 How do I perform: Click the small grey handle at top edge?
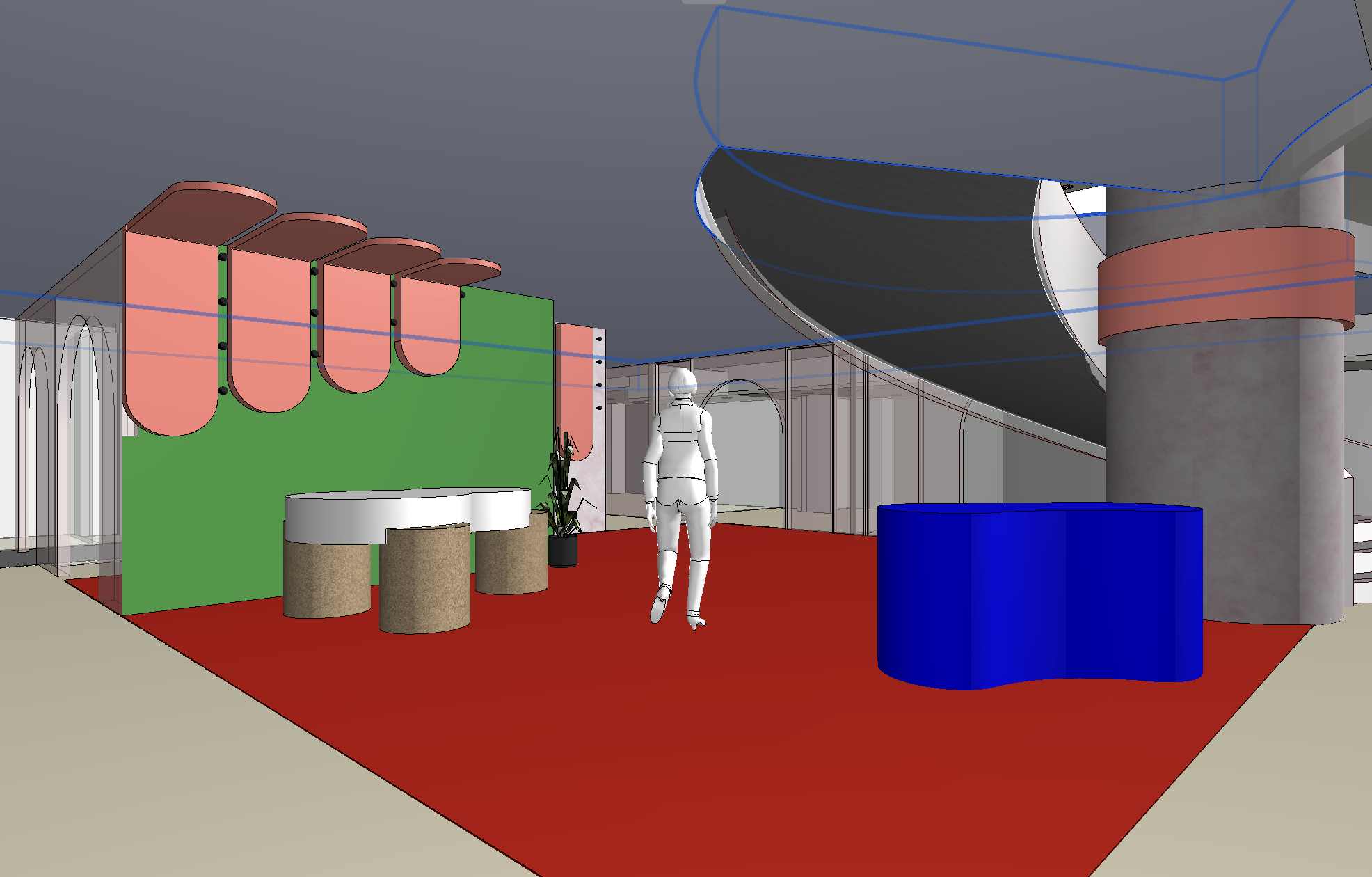(x=703, y=2)
